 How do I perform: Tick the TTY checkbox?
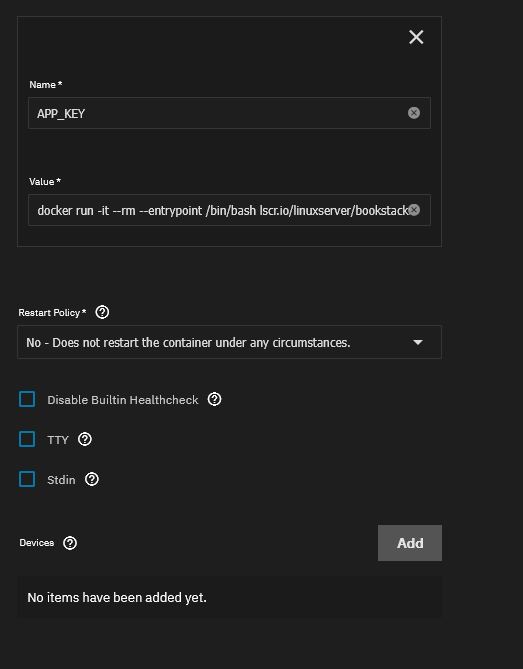tap(27, 439)
